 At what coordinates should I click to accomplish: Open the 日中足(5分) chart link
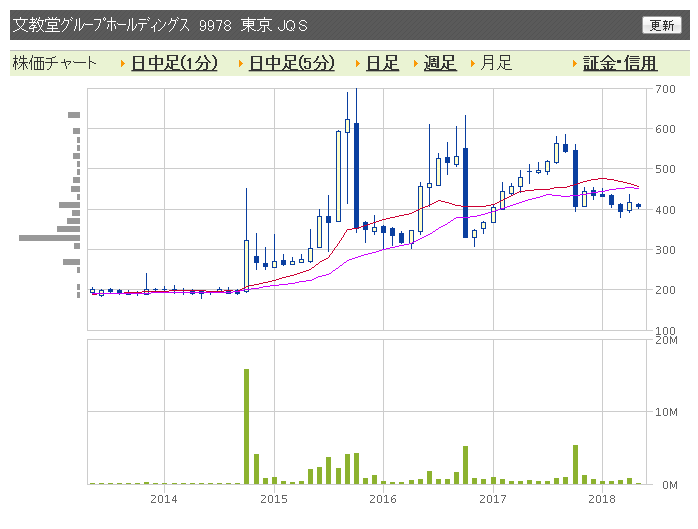point(292,63)
